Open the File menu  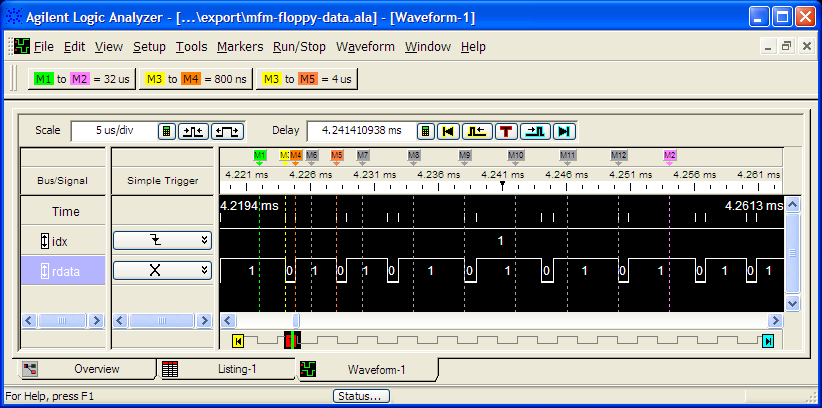[x=44, y=47]
